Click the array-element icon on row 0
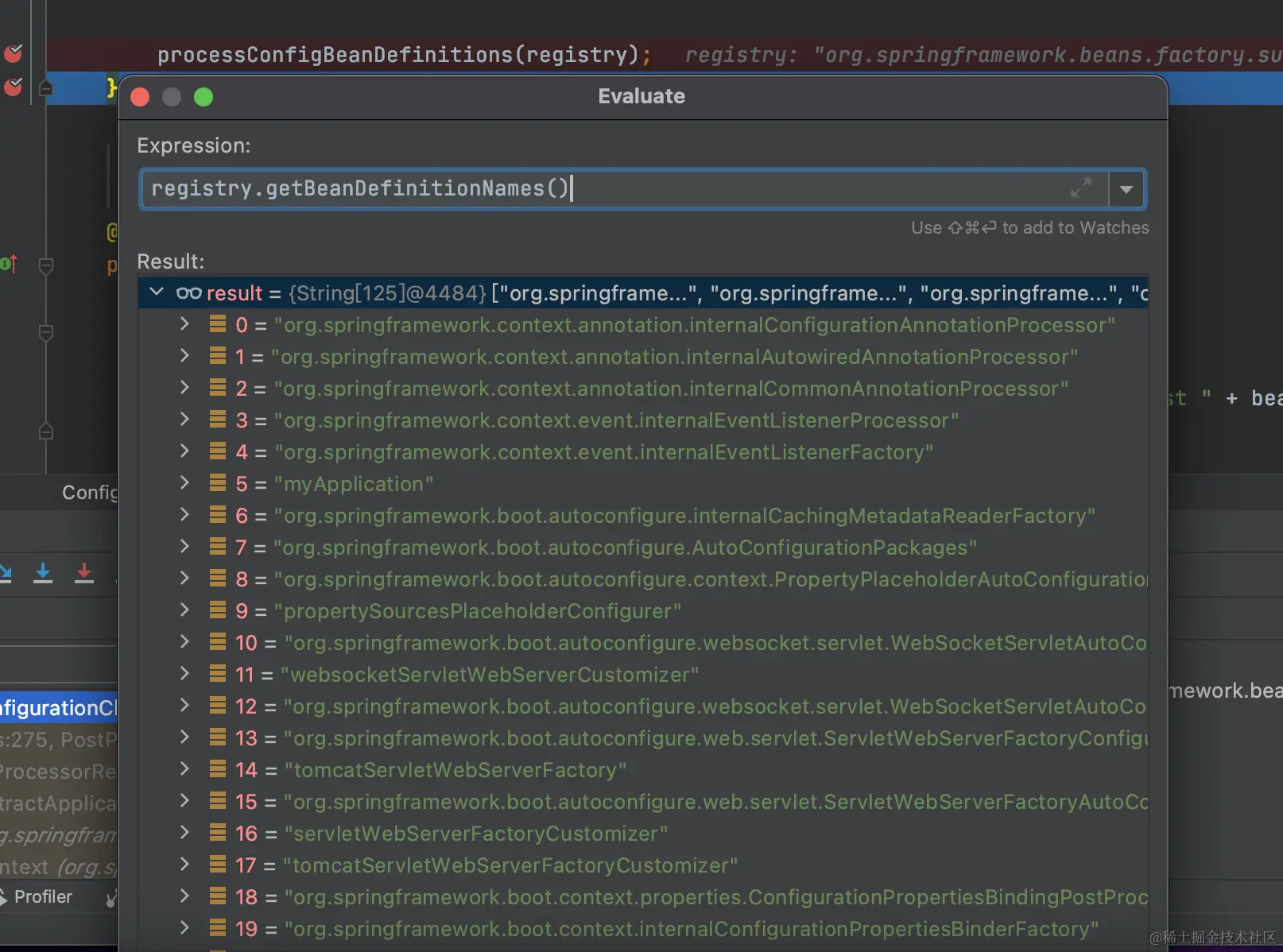 pos(218,324)
